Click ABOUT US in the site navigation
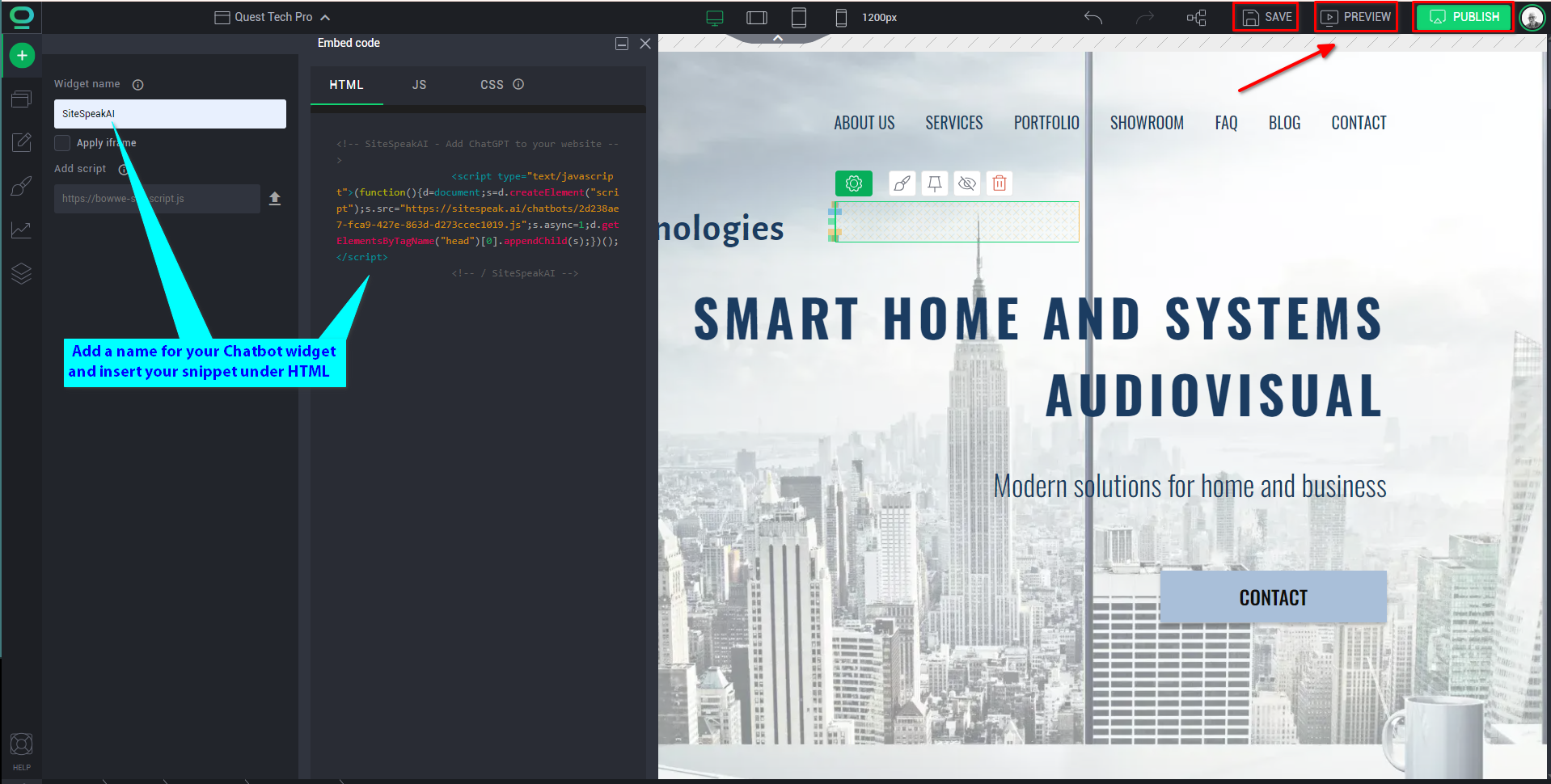The image size is (1551, 784). 864,123
